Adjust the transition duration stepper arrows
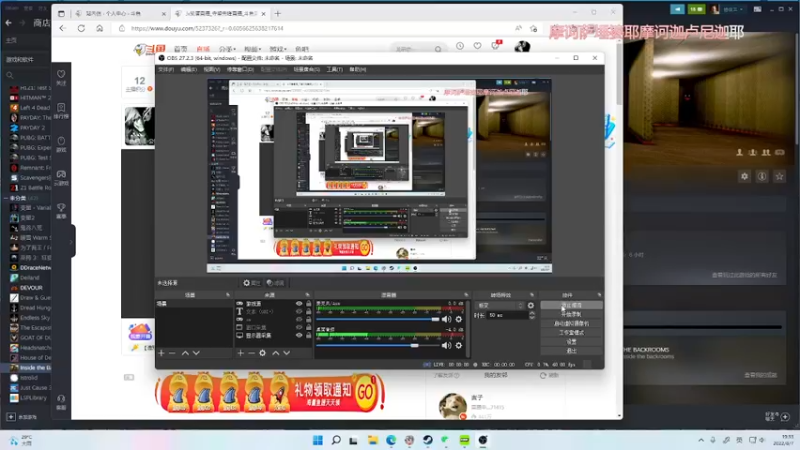The width and height of the screenshot is (800, 450). click(532, 315)
